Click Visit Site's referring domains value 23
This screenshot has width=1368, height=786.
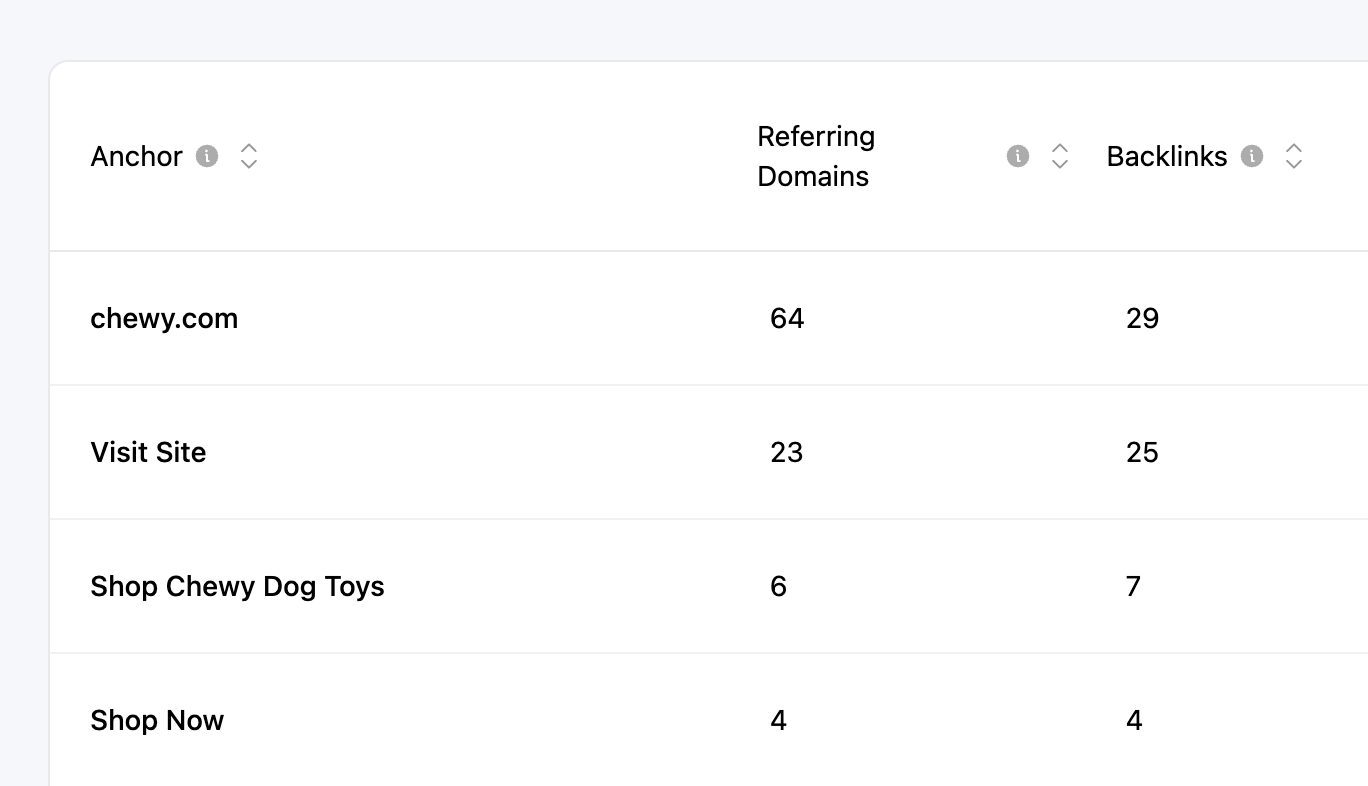pyautogui.click(x=787, y=452)
